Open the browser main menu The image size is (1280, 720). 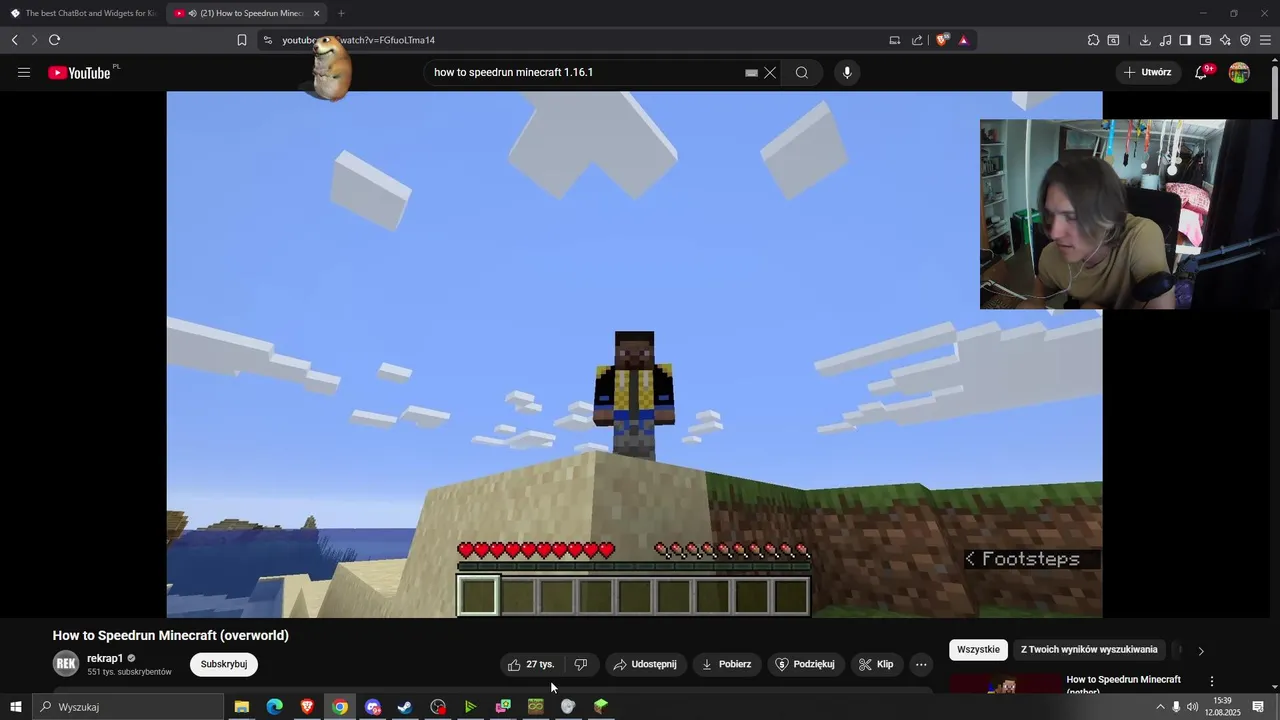1265,40
